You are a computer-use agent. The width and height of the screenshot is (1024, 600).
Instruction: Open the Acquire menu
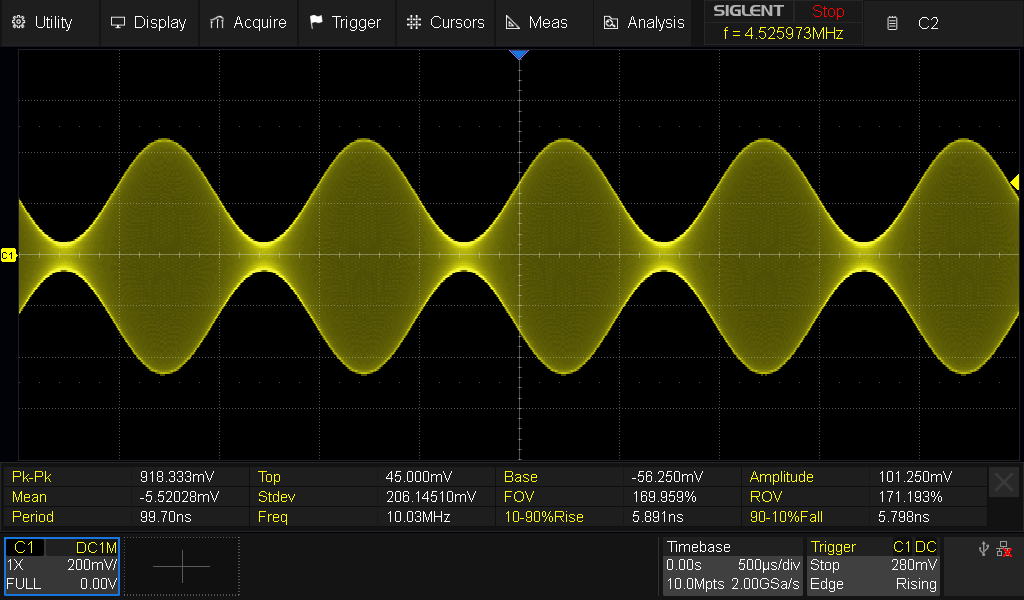(248, 22)
